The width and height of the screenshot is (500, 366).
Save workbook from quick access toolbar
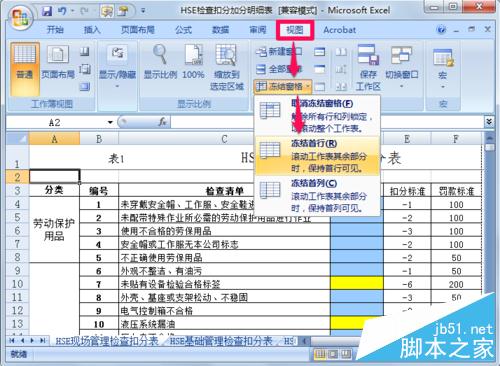(47, 11)
